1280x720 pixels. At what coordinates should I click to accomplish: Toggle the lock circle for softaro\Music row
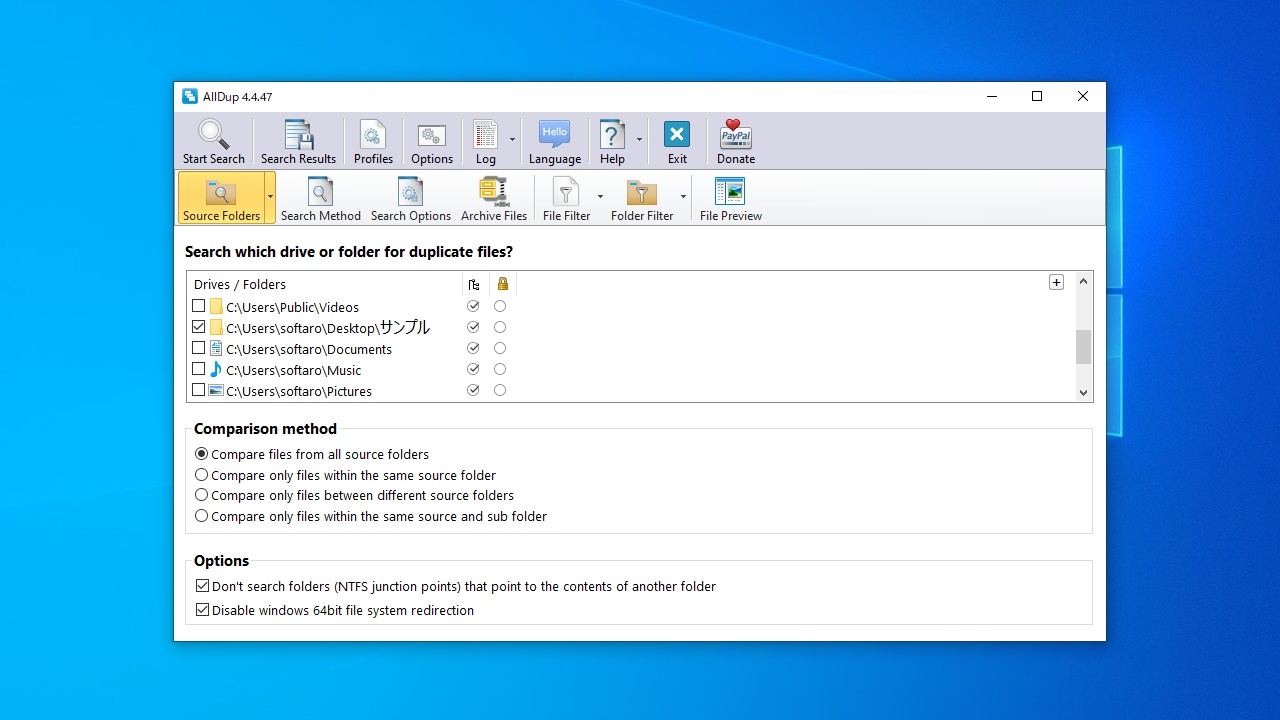tap(500, 369)
